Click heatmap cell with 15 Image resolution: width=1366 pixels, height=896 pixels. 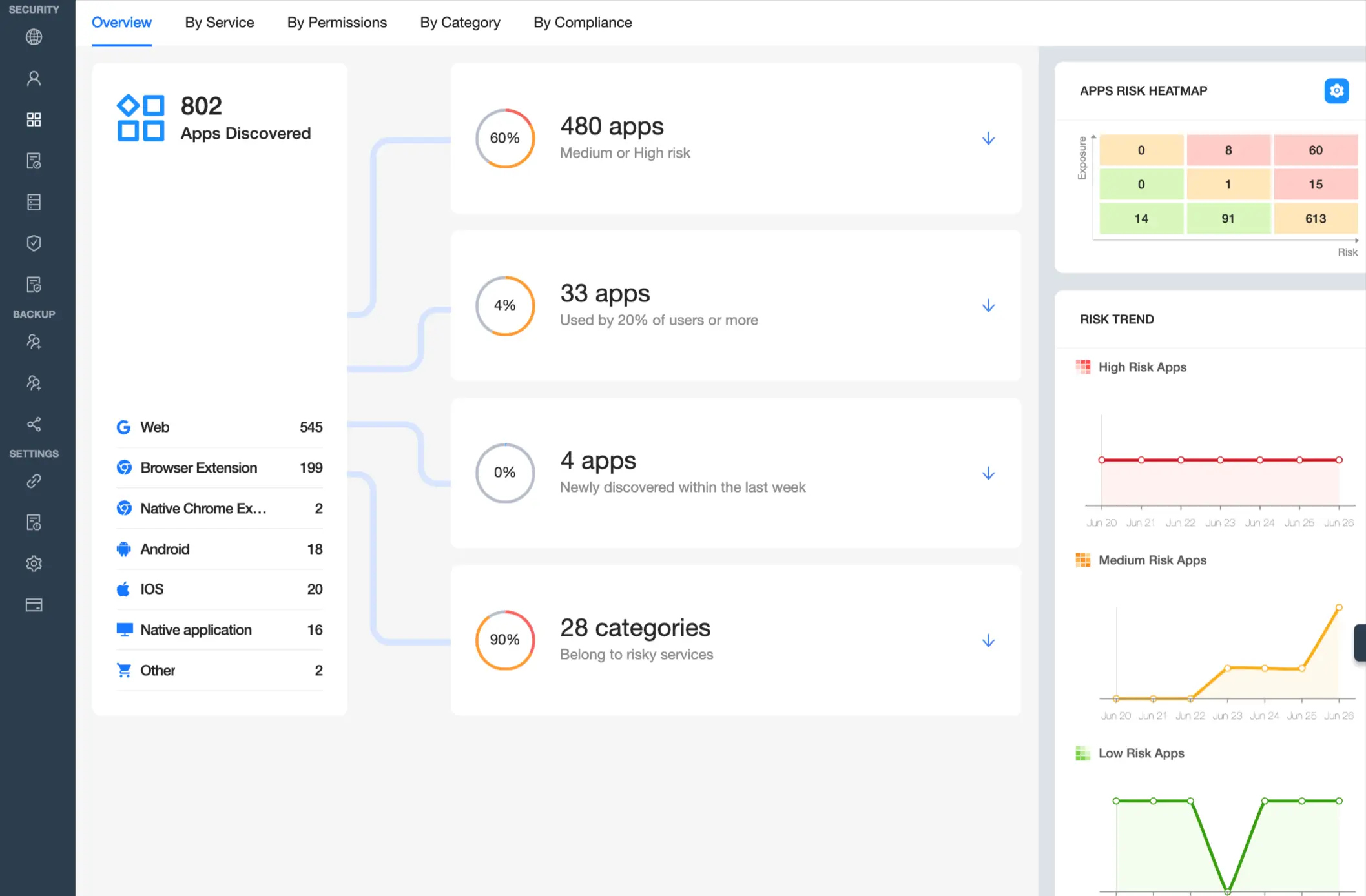(1316, 185)
